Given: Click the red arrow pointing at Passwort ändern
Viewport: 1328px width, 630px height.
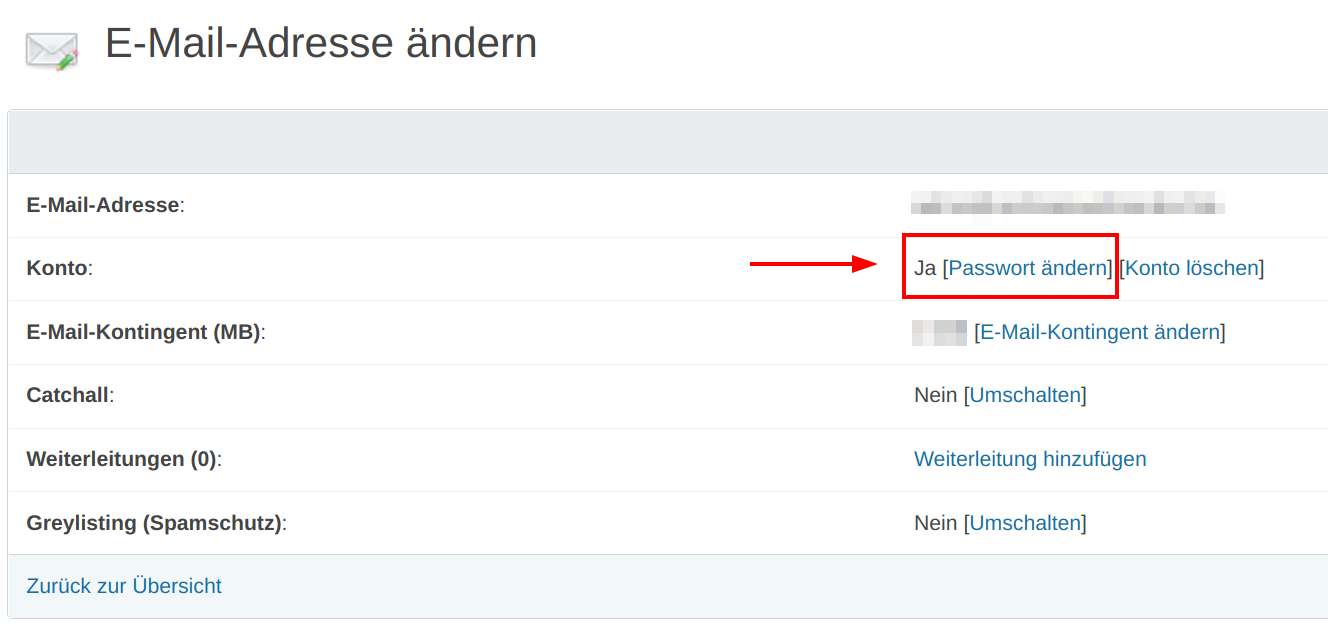Looking at the screenshot, I should 813,264.
